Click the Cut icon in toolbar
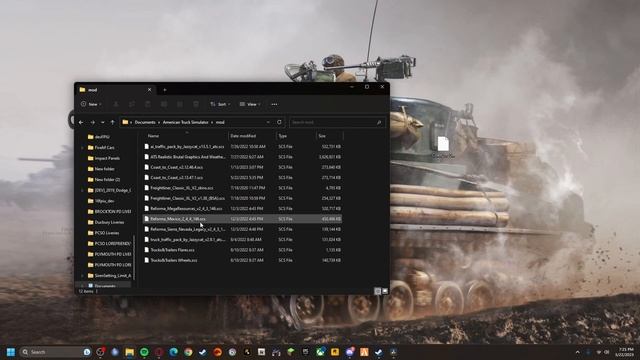 (x=116, y=104)
